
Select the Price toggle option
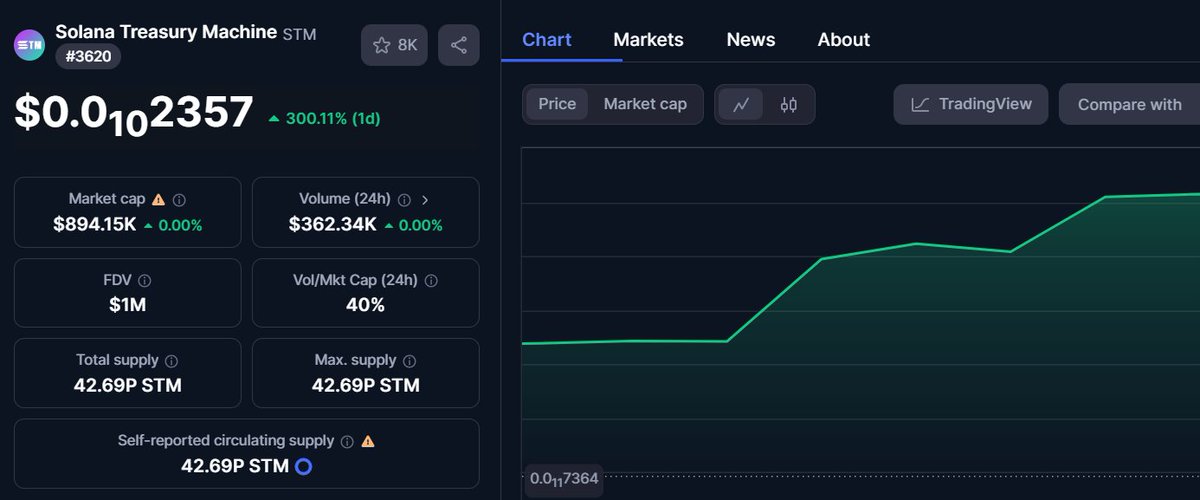pos(557,104)
